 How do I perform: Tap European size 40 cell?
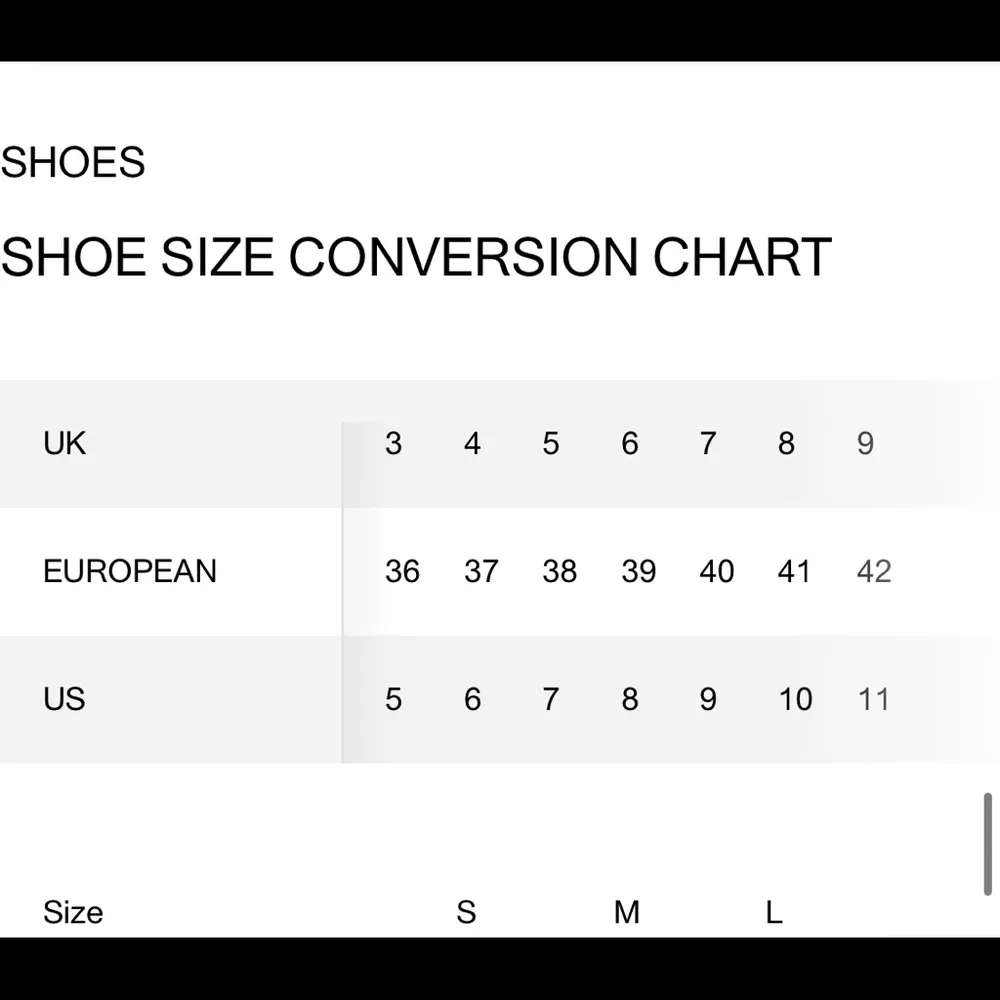tap(717, 571)
